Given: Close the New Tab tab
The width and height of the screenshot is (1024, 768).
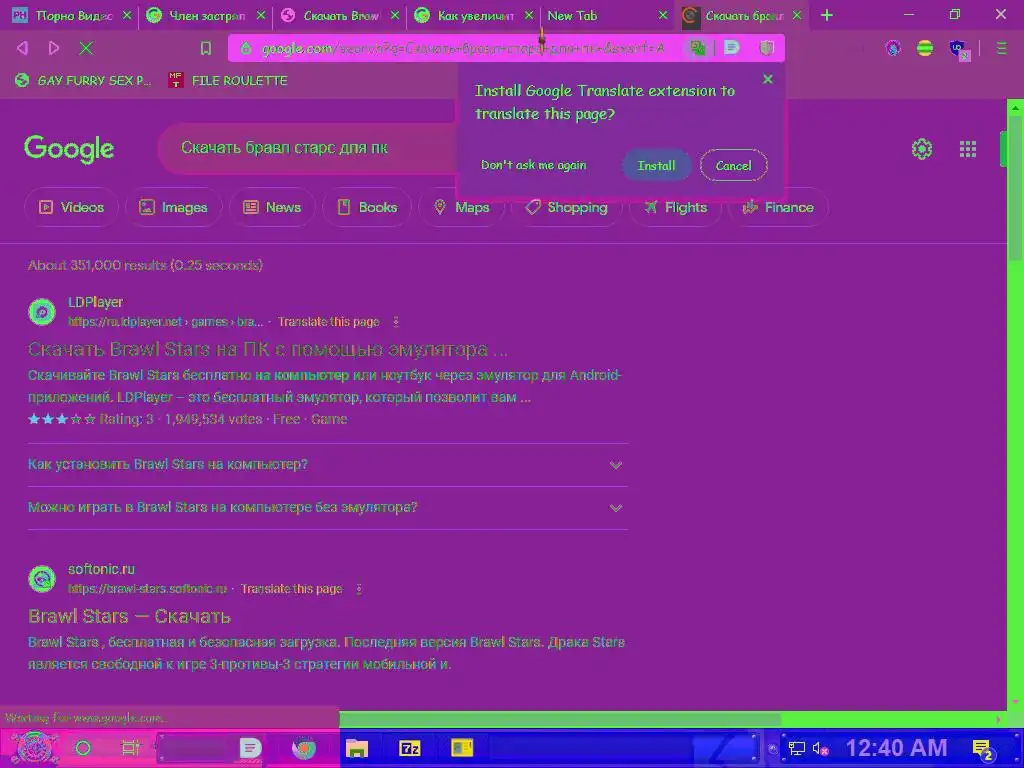Looking at the screenshot, I should [x=663, y=15].
